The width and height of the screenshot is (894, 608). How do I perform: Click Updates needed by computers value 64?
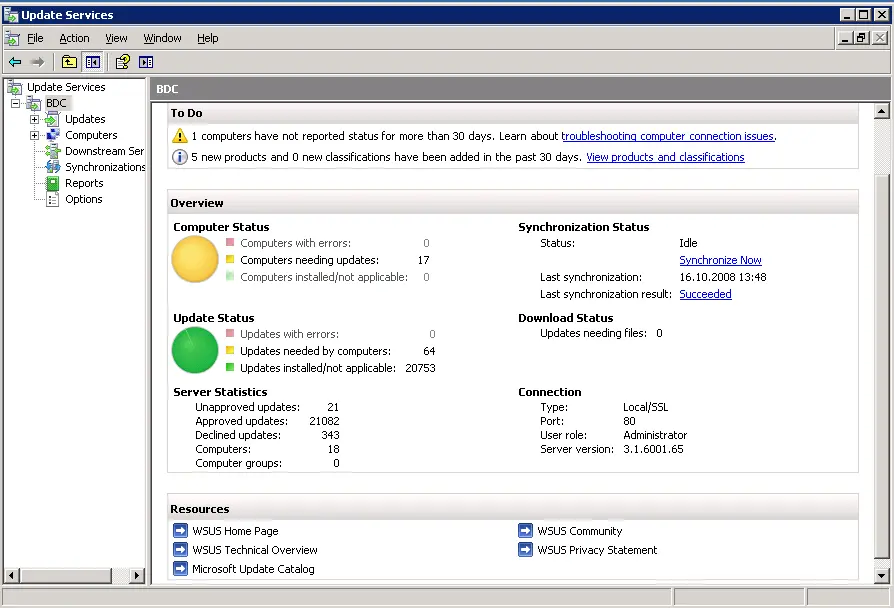point(429,351)
